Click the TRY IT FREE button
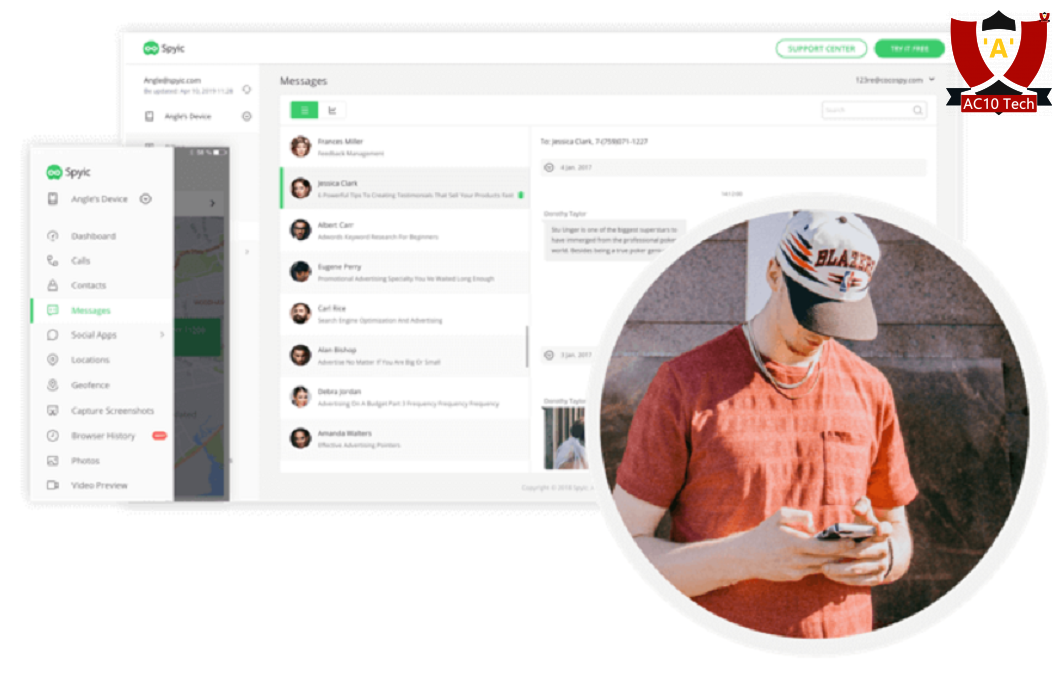This screenshot has width=1063, height=681. click(x=909, y=48)
